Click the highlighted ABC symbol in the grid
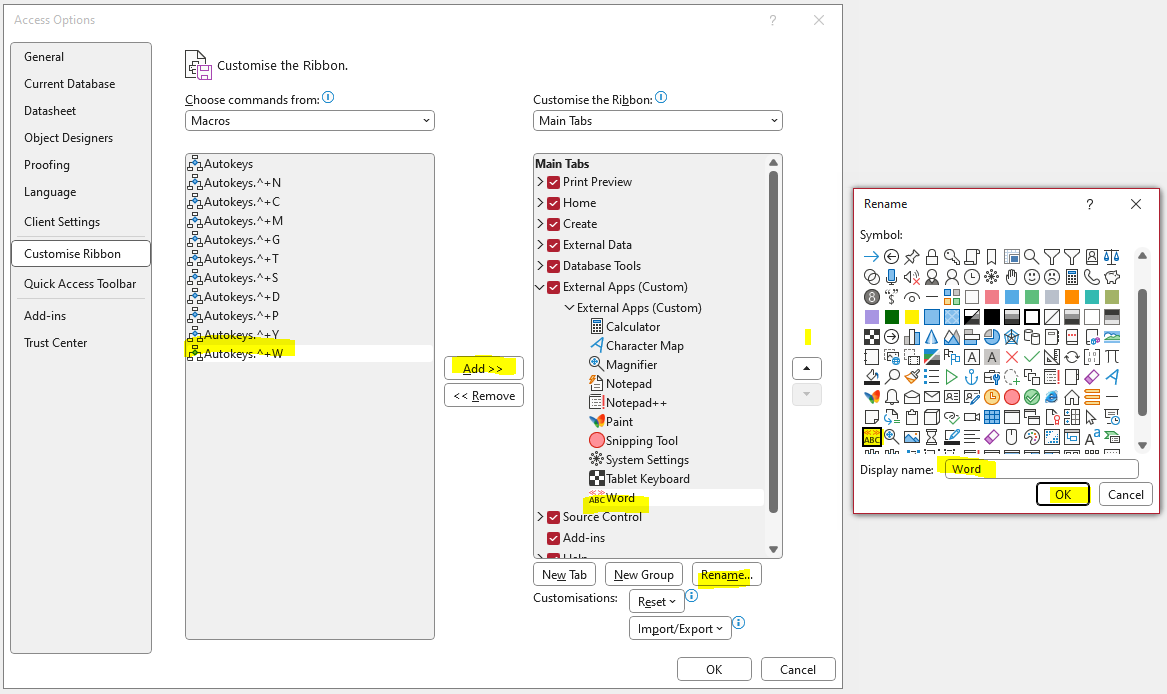Viewport: 1167px width, 694px height. (872, 437)
